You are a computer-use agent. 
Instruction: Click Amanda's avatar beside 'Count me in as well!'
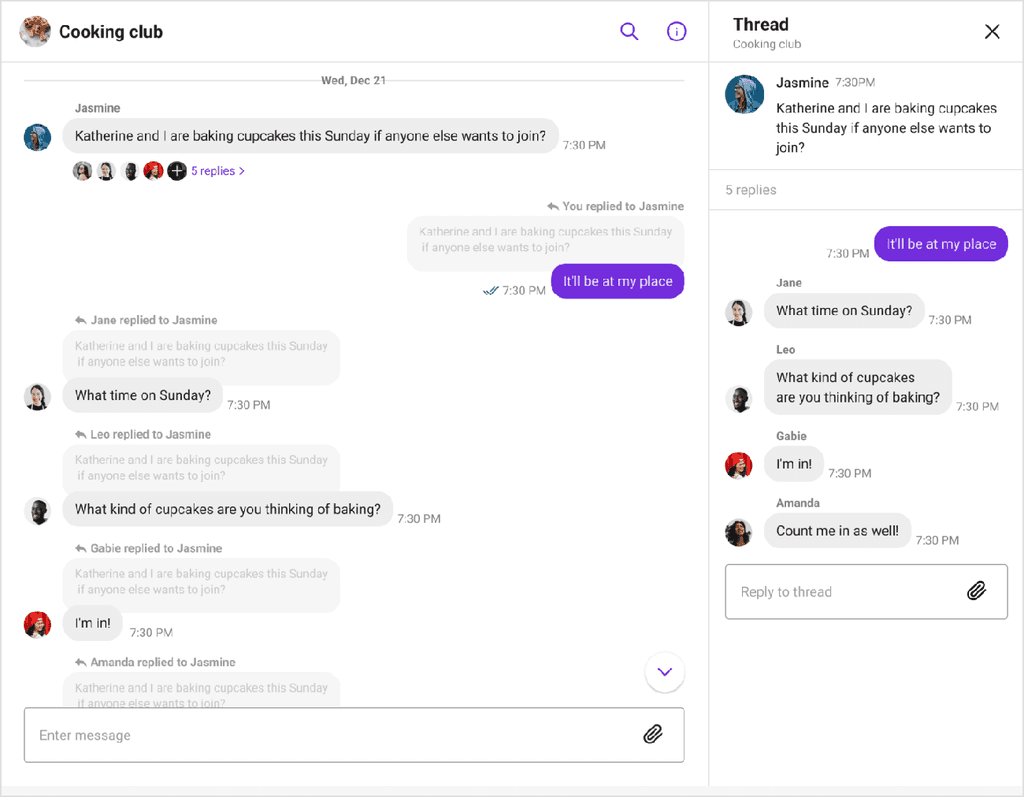click(739, 531)
